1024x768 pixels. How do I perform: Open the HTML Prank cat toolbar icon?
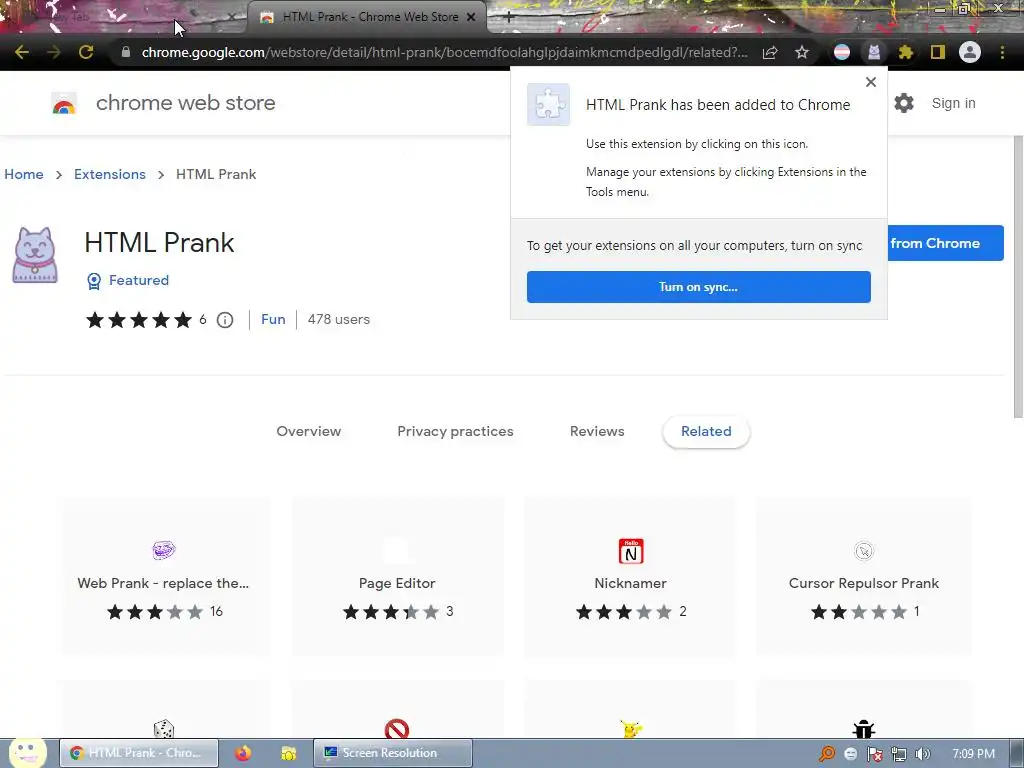point(874,52)
